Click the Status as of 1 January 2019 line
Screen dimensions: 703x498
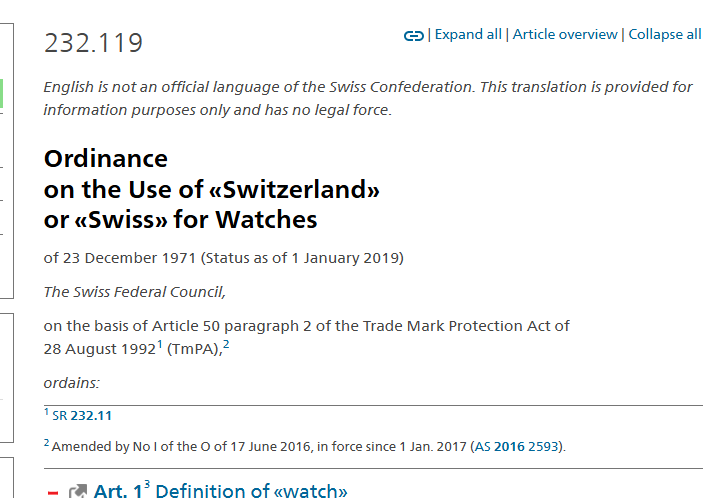224,258
